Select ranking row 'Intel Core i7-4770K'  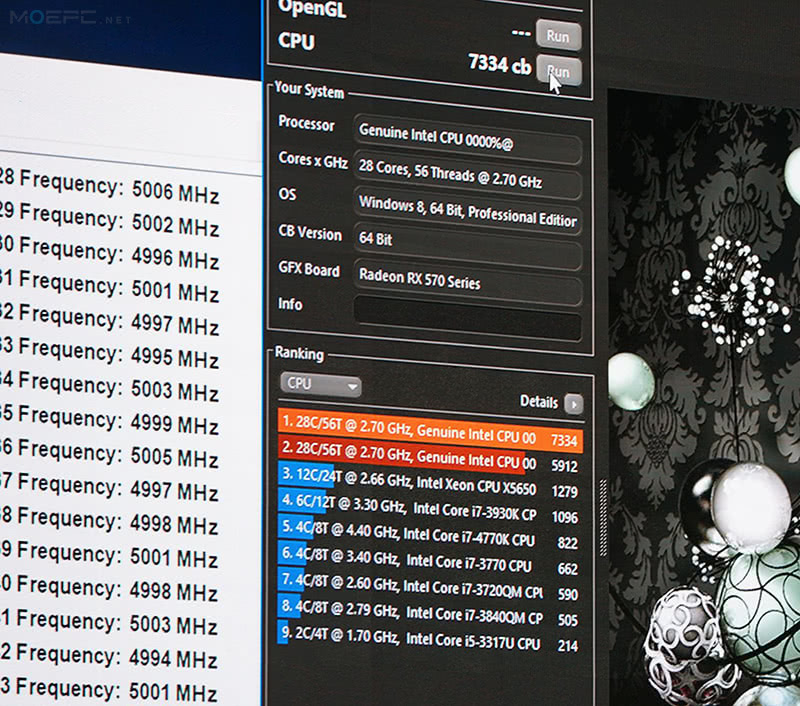pos(430,534)
